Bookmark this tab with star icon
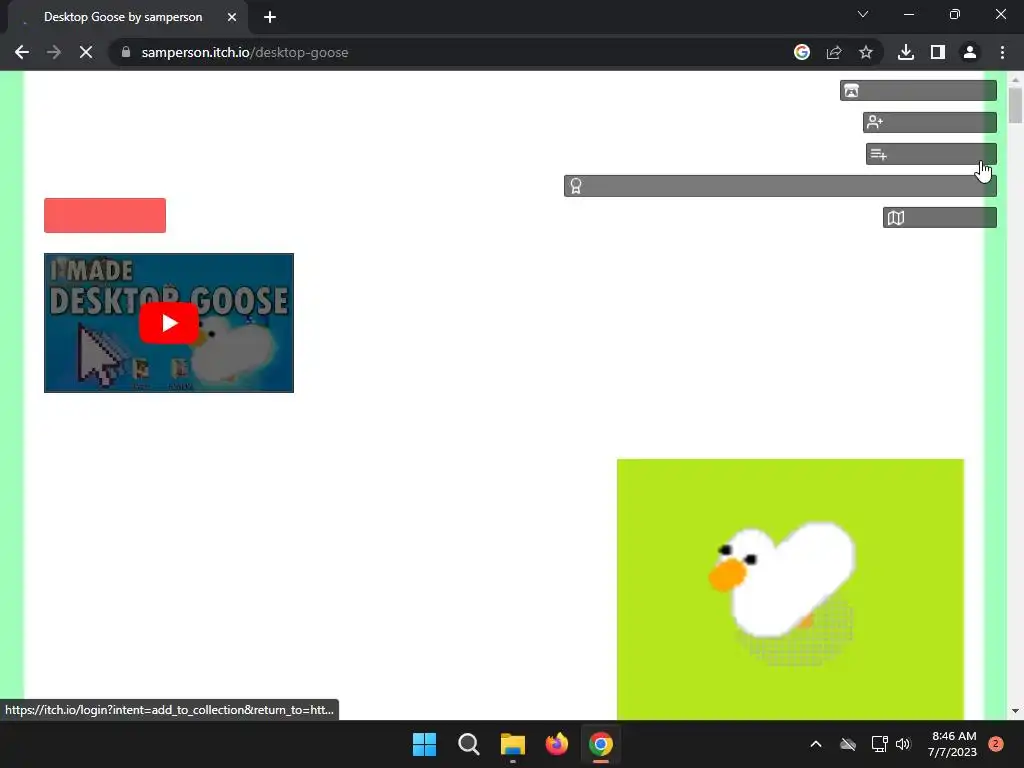The image size is (1024, 768). pos(866,52)
